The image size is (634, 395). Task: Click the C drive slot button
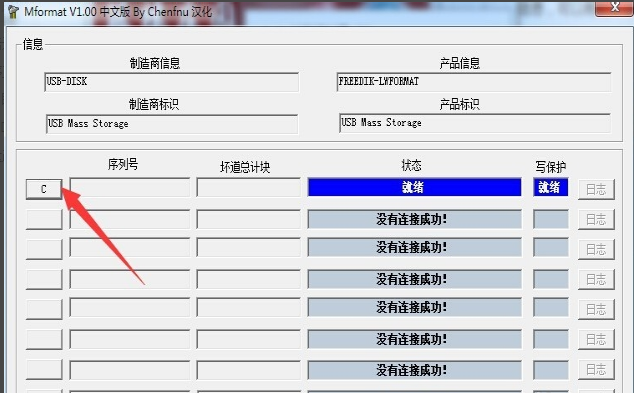(x=44, y=189)
